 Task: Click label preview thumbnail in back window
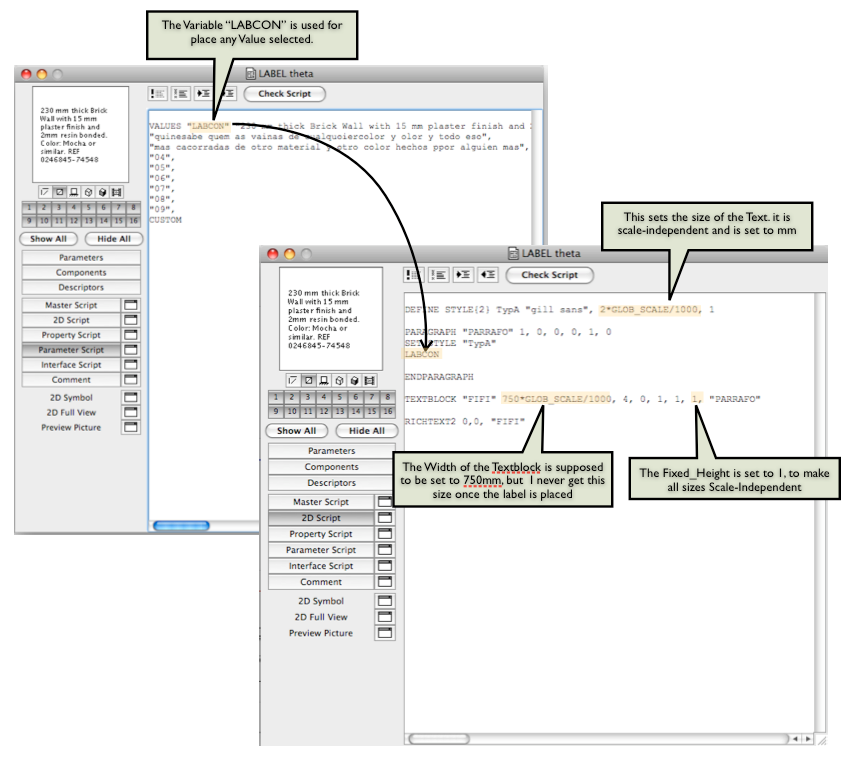(80, 135)
